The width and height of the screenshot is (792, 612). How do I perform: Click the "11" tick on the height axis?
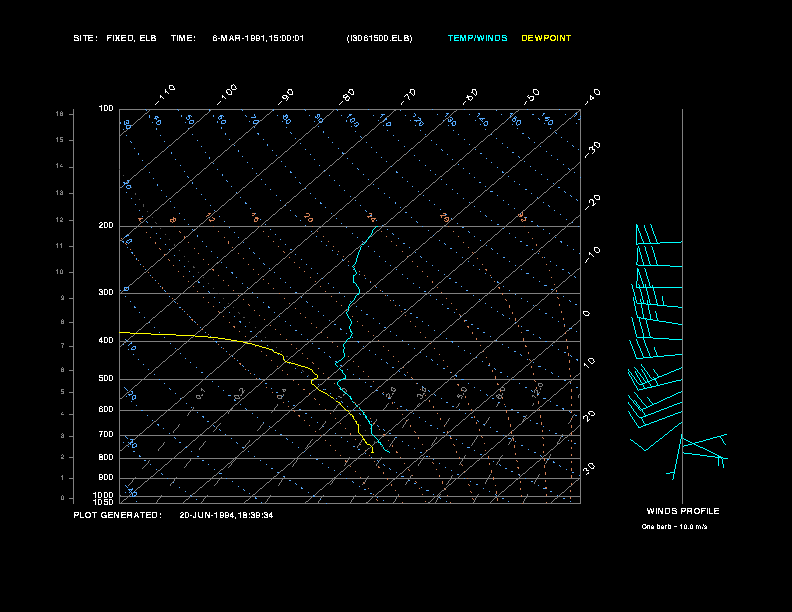click(x=60, y=246)
